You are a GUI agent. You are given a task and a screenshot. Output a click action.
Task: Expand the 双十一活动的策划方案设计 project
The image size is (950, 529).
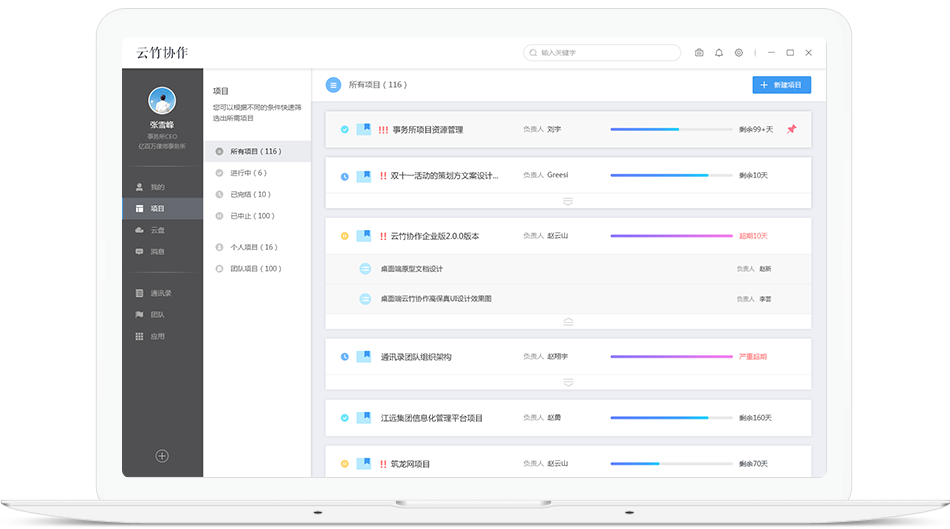pos(568,201)
